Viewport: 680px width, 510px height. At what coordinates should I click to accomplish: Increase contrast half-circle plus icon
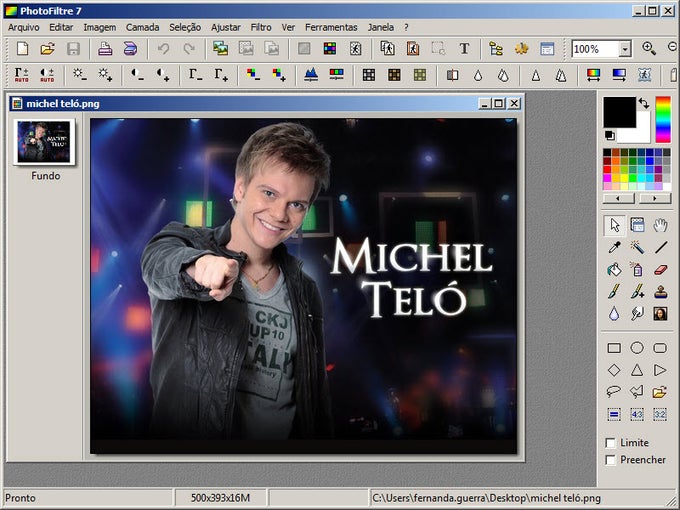[163, 75]
